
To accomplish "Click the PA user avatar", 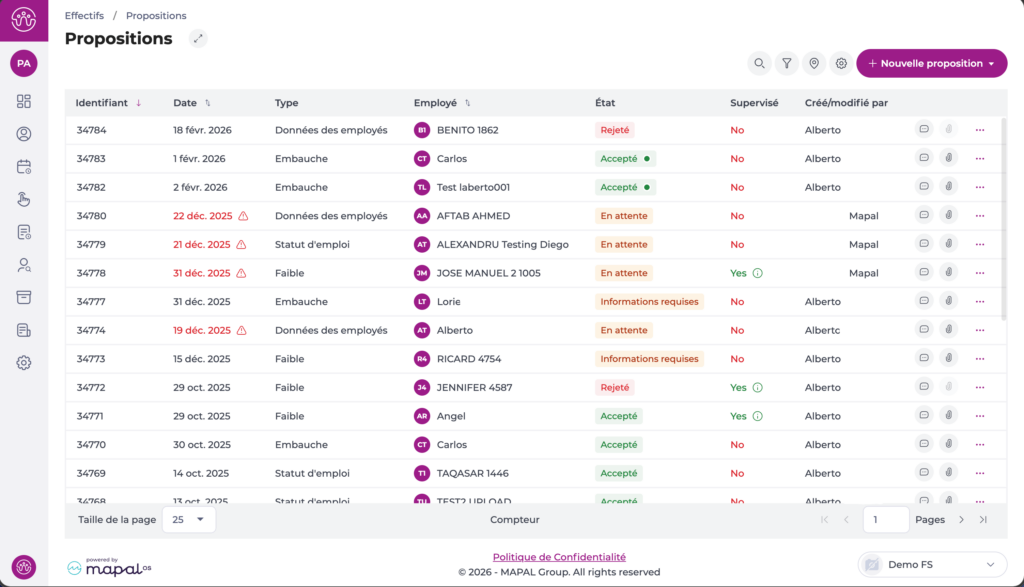I will pos(24,63).
